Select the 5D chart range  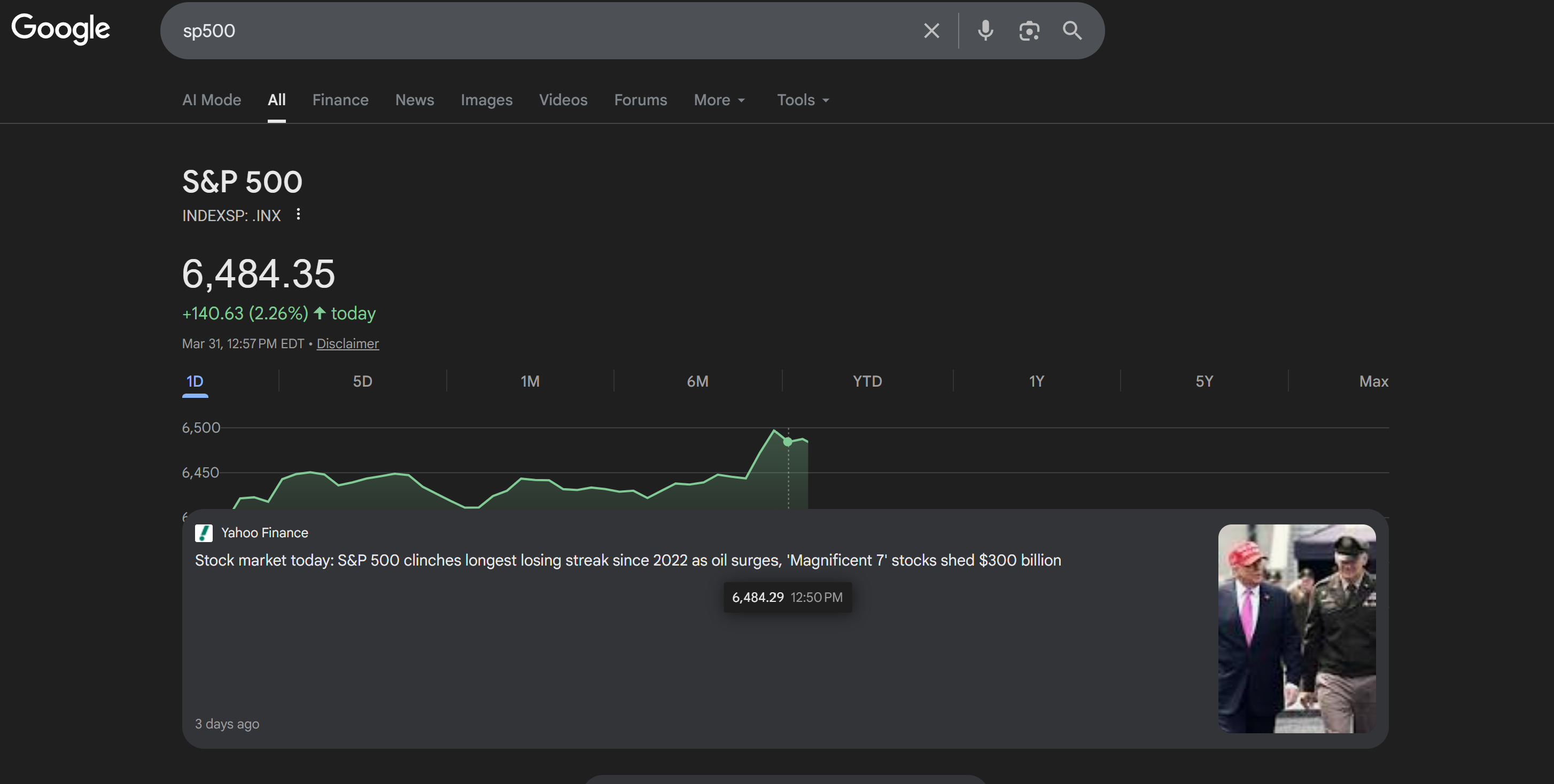[x=362, y=381]
